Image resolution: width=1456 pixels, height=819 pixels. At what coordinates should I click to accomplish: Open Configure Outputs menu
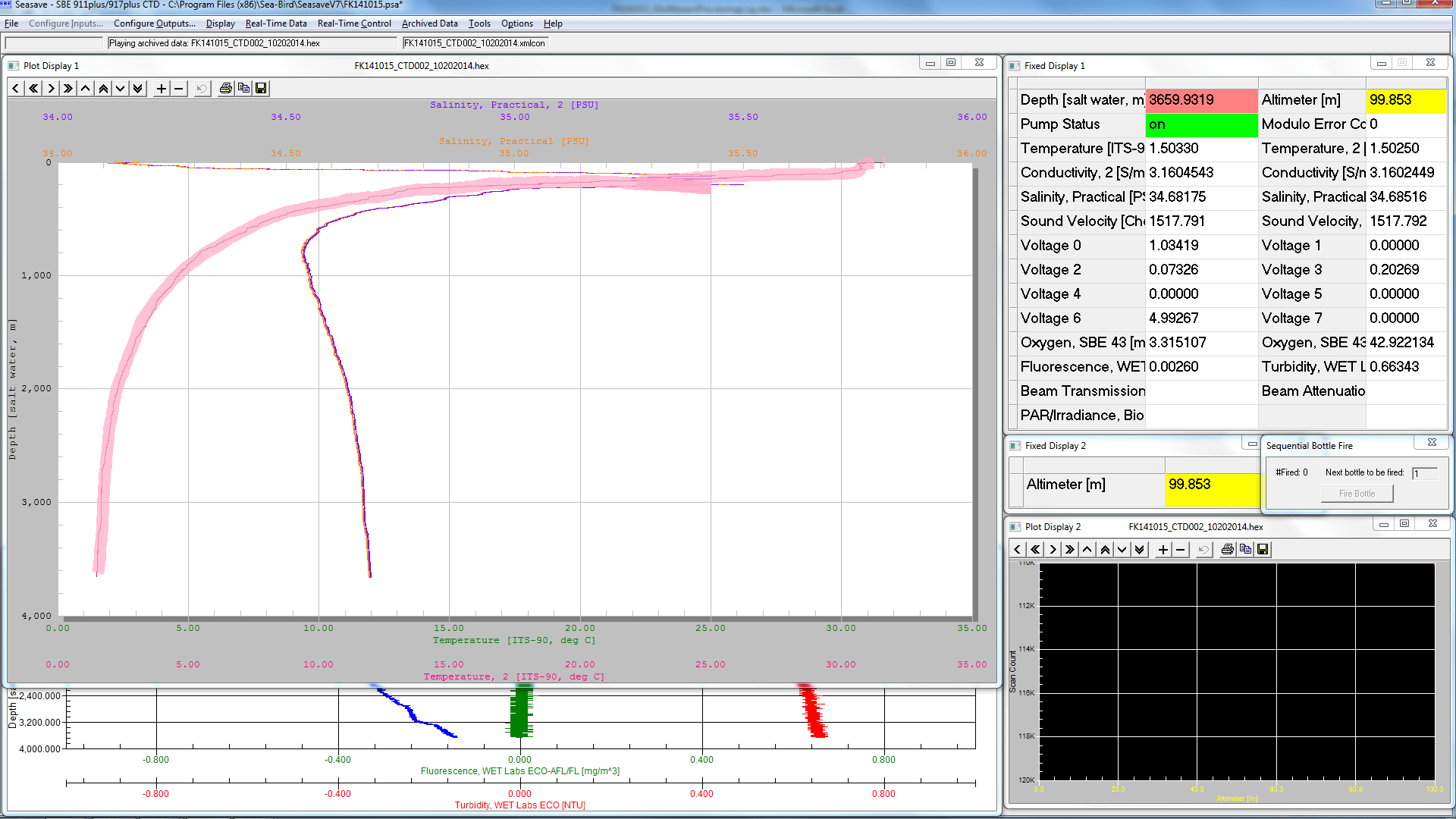[154, 24]
